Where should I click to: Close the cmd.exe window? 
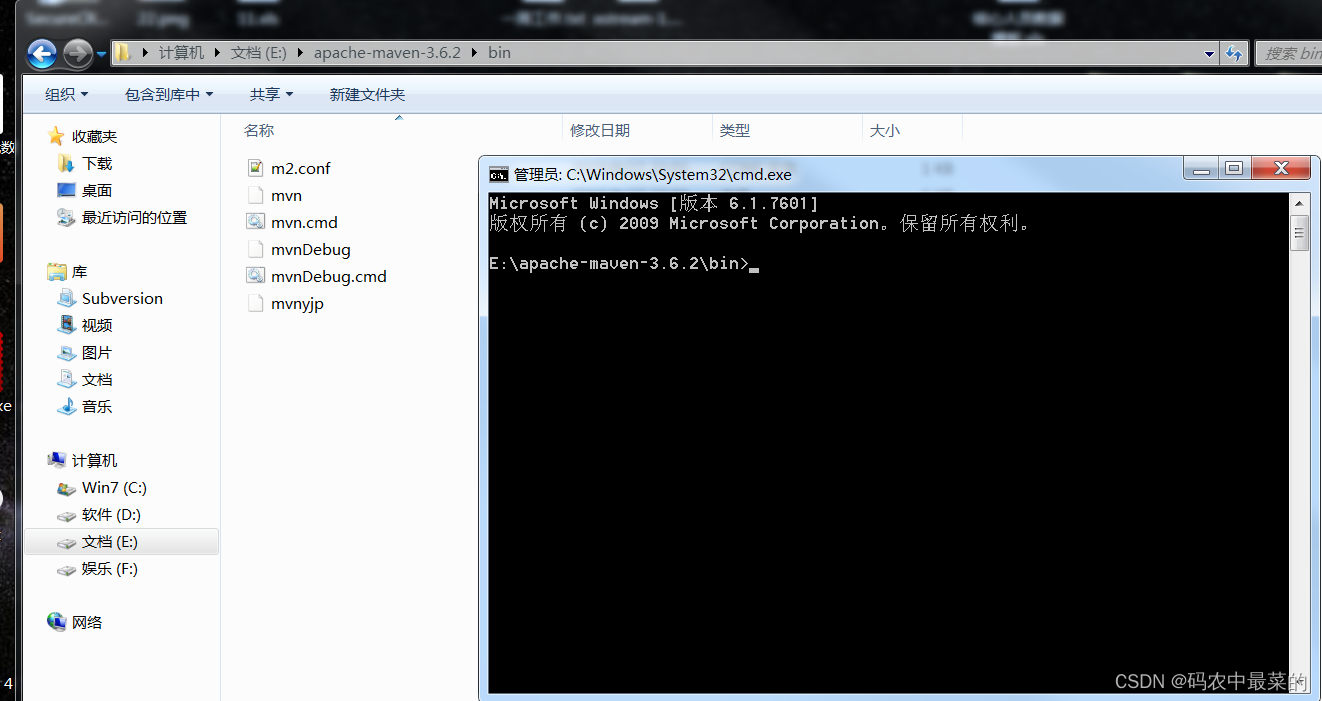pos(1280,169)
